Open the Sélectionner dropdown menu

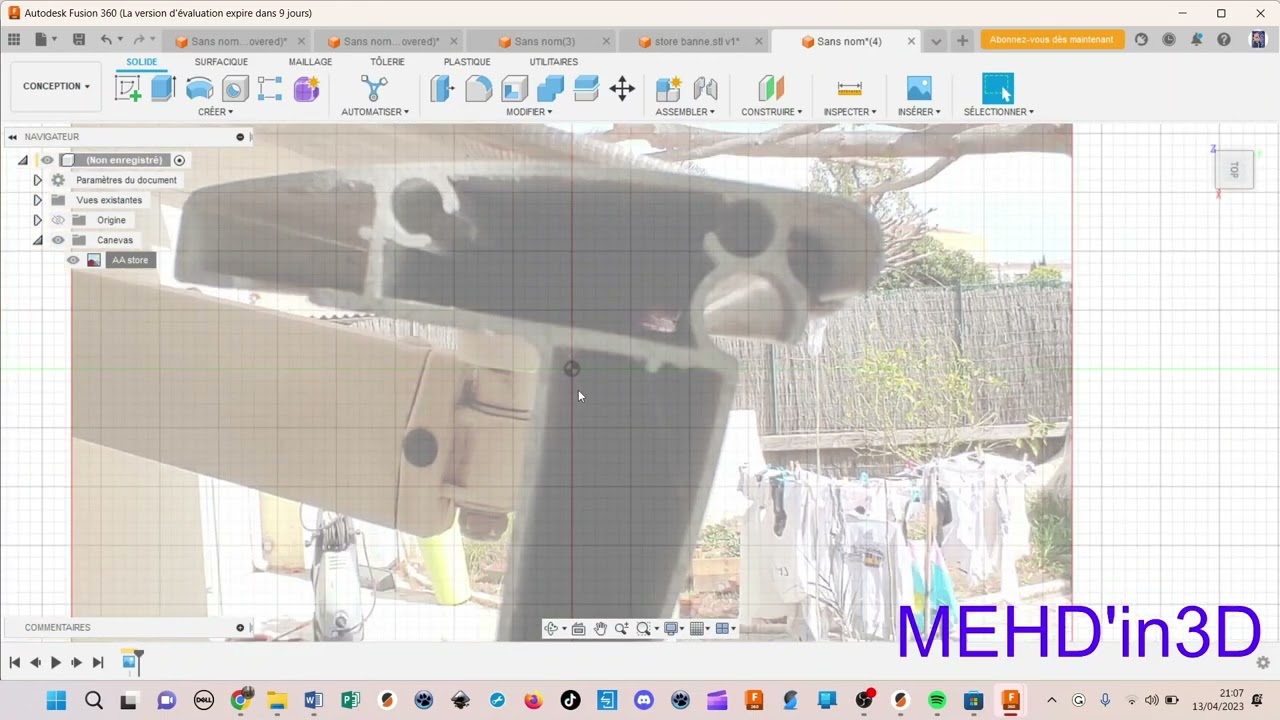999,112
